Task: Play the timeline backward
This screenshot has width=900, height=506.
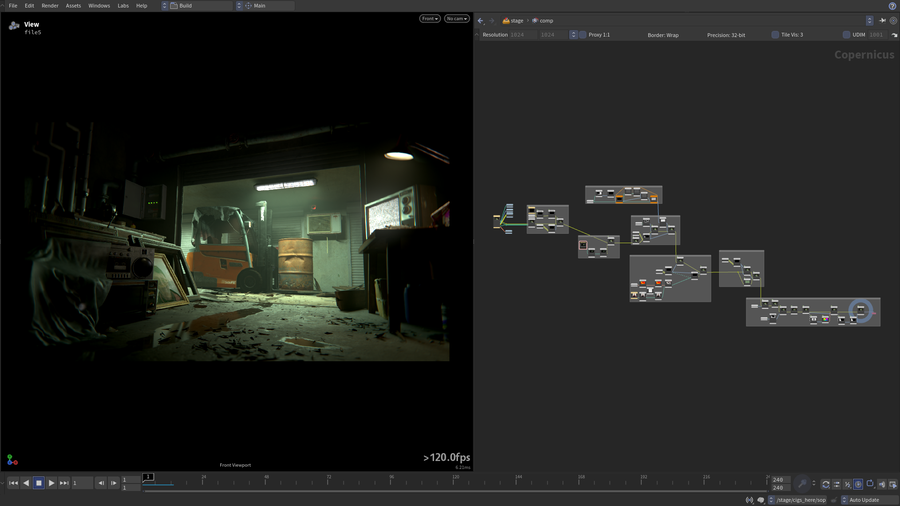Action: point(26,483)
